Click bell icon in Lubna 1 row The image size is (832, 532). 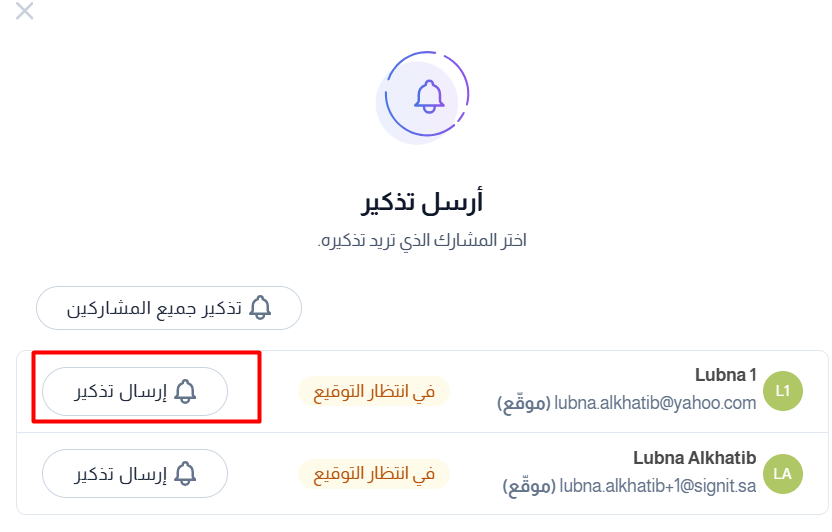tap(185, 391)
